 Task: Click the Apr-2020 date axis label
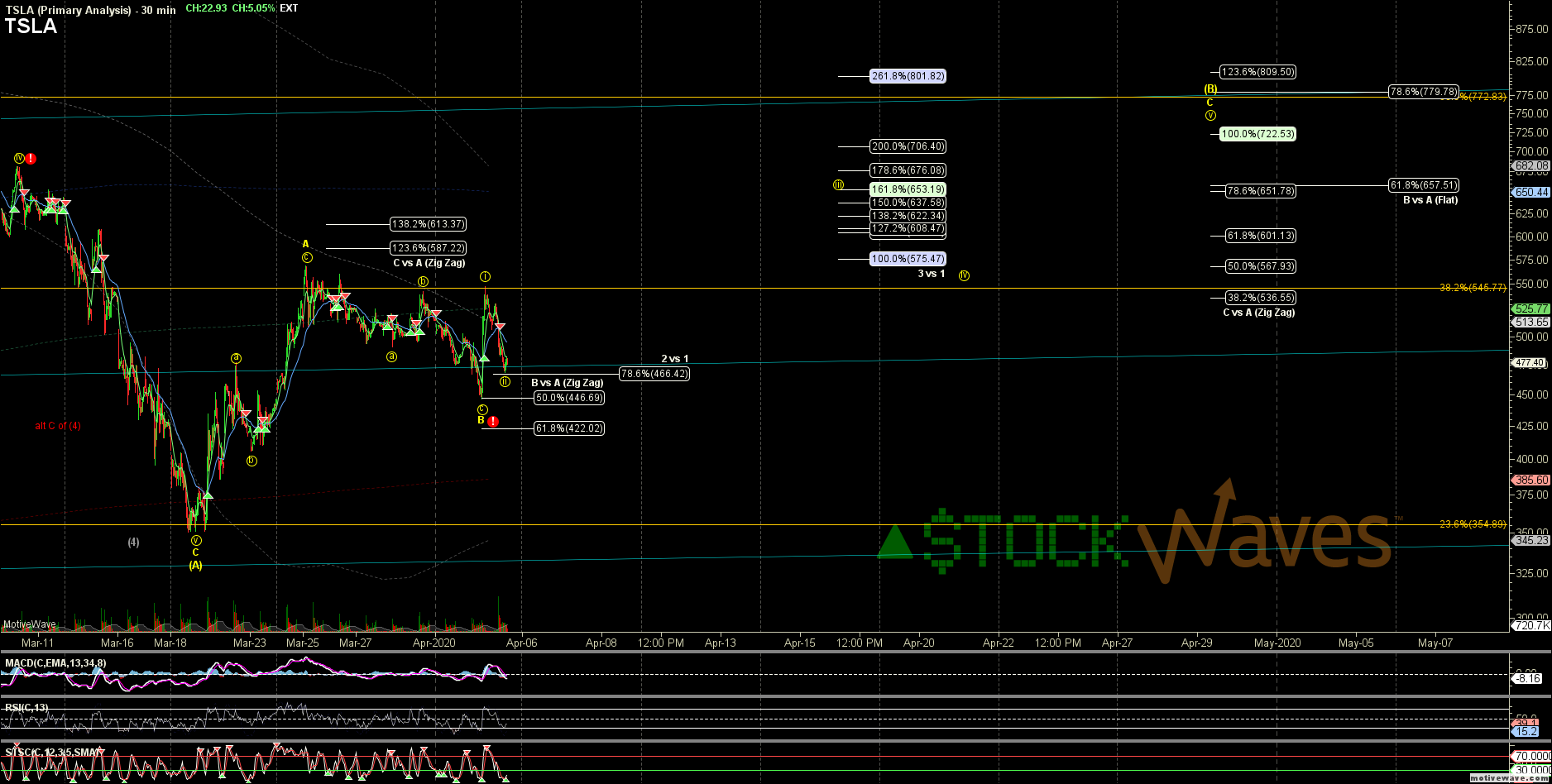434,643
